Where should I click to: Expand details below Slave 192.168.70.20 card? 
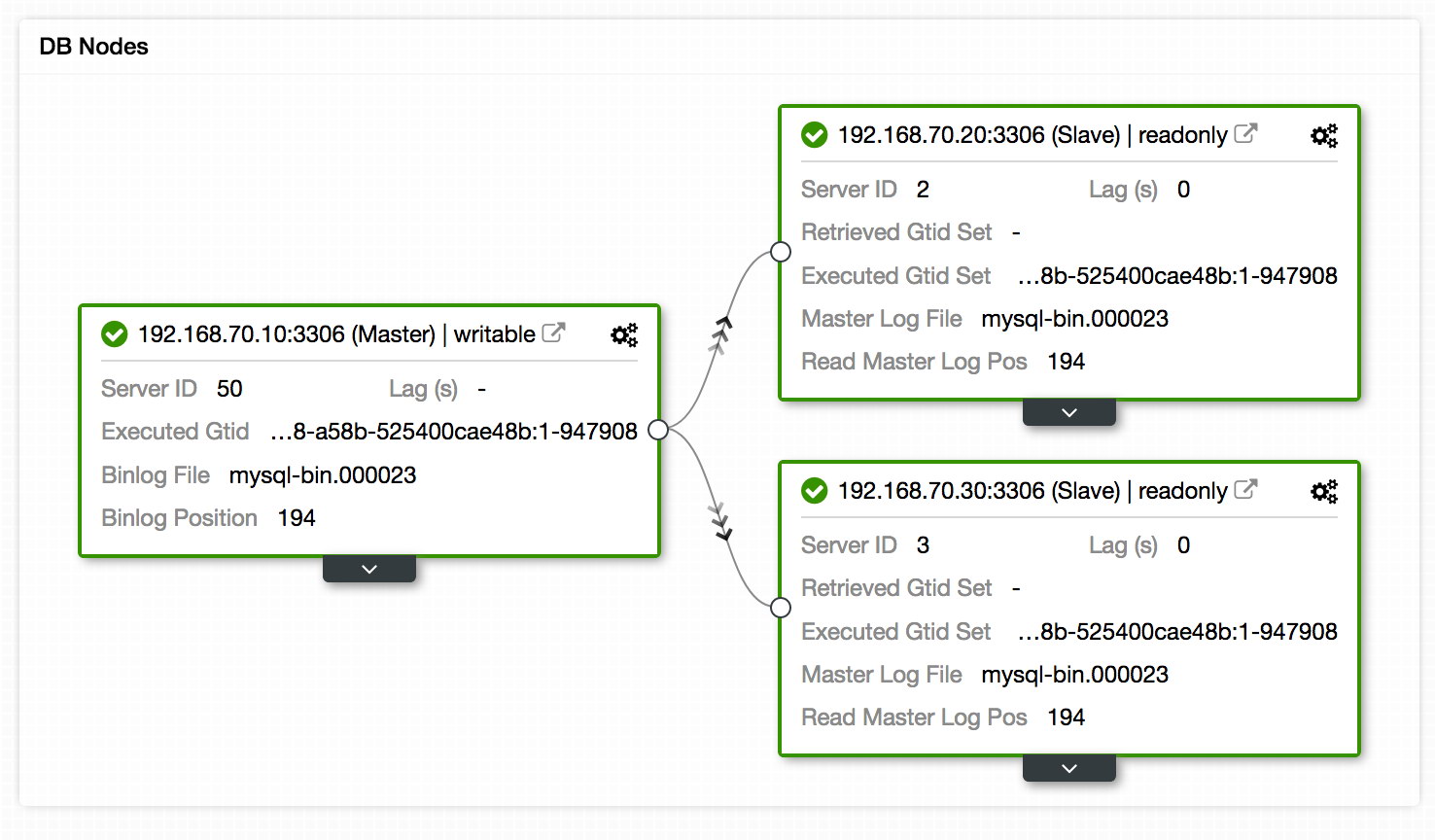coord(1069,412)
